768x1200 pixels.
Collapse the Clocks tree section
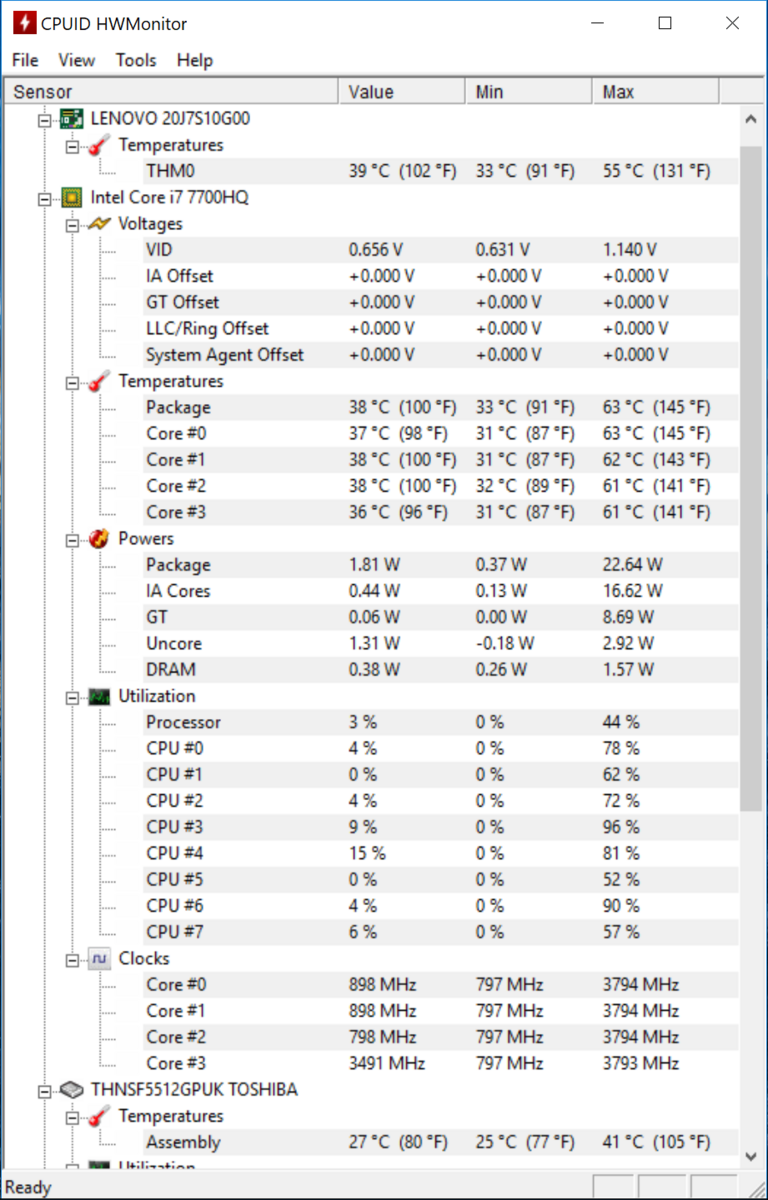click(x=72, y=959)
